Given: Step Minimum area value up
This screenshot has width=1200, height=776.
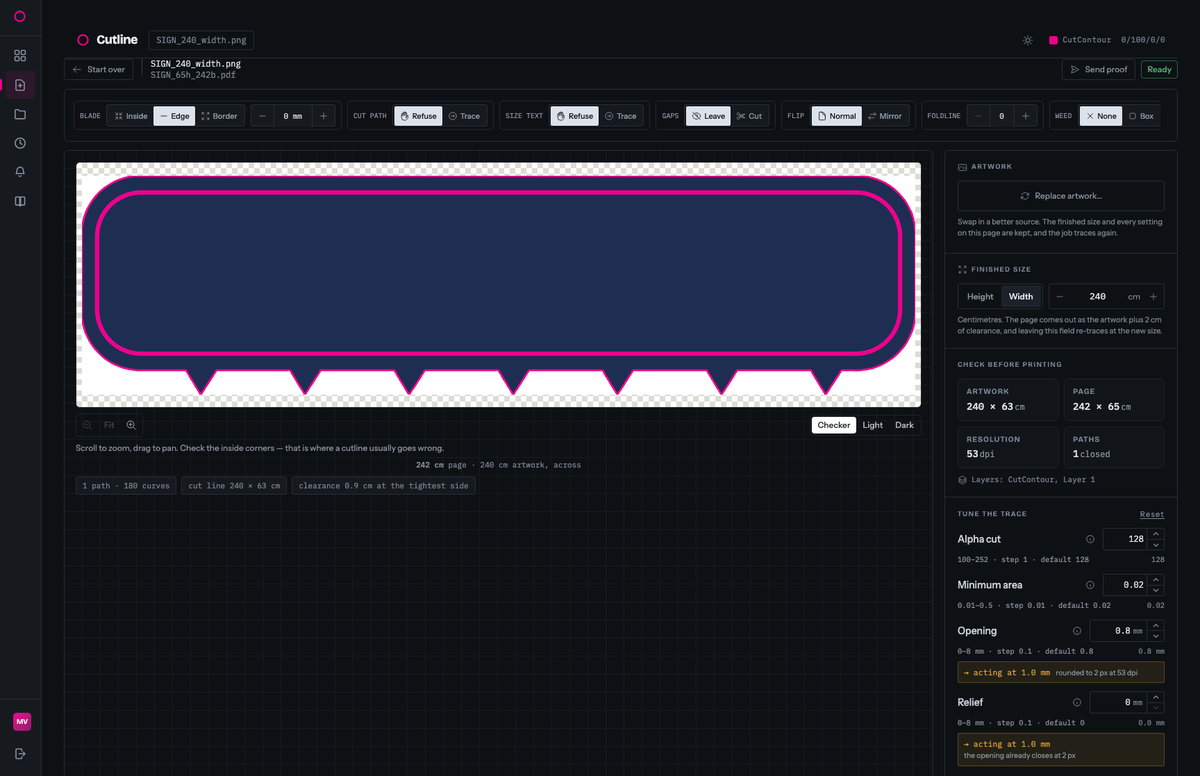Looking at the screenshot, I should (x=1157, y=580).
